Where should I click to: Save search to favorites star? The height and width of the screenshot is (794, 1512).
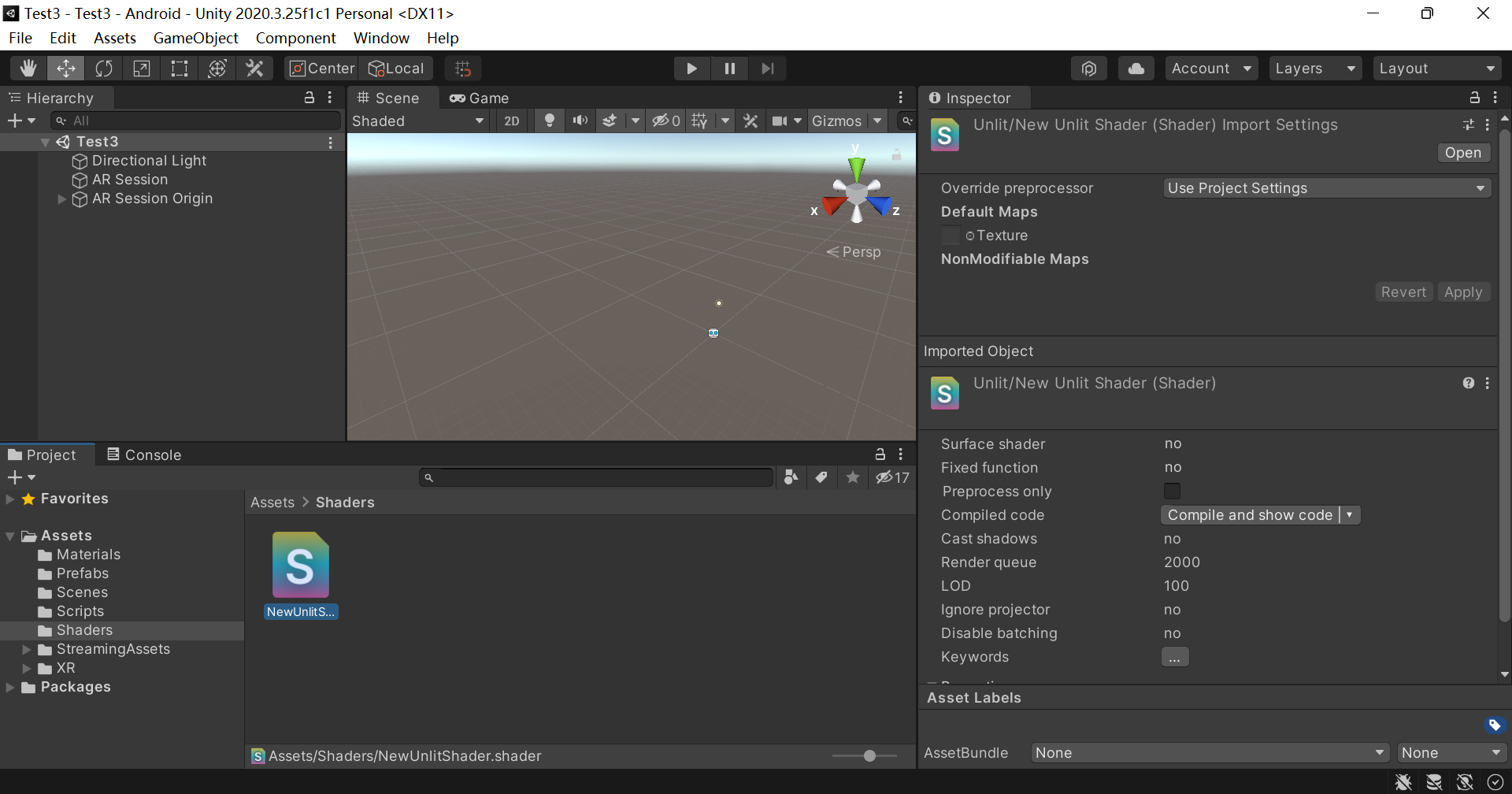click(x=853, y=477)
